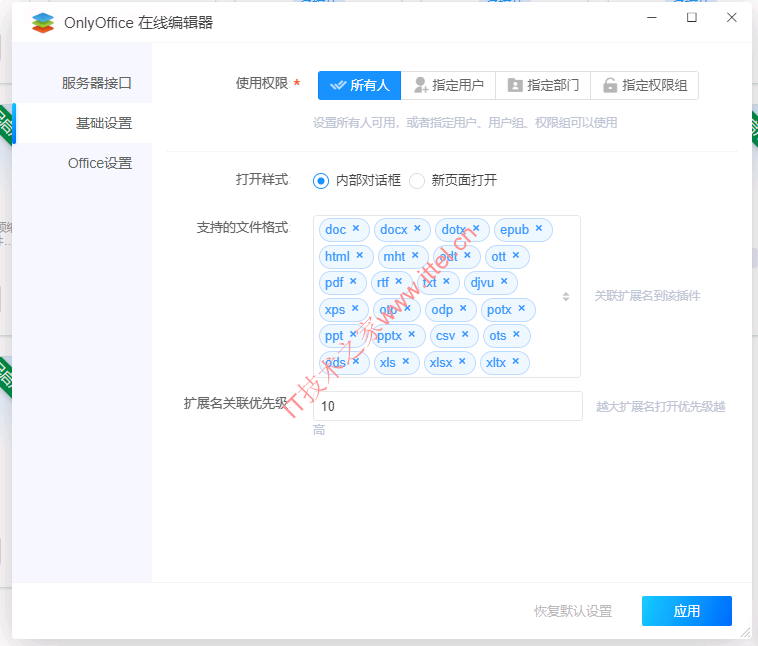Remove the xlsx format tag
758x646 pixels.
pyautogui.click(x=462, y=361)
